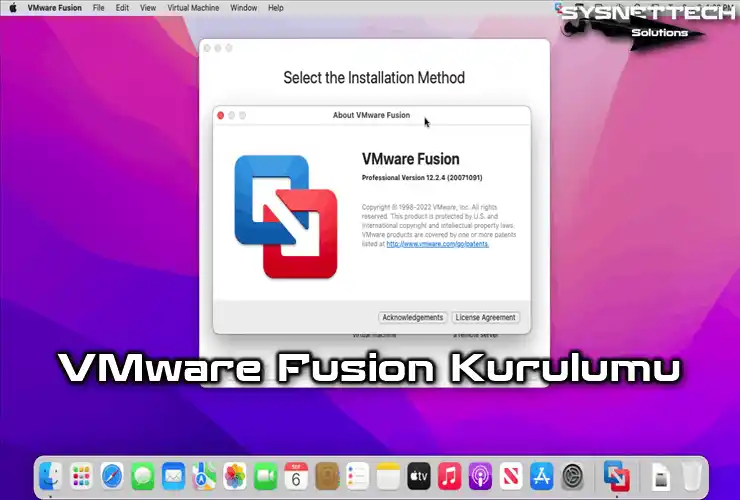The height and width of the screenshot is (500, 740).
Task: Open Photos from the Dock
Action: [x=235, y=475]
